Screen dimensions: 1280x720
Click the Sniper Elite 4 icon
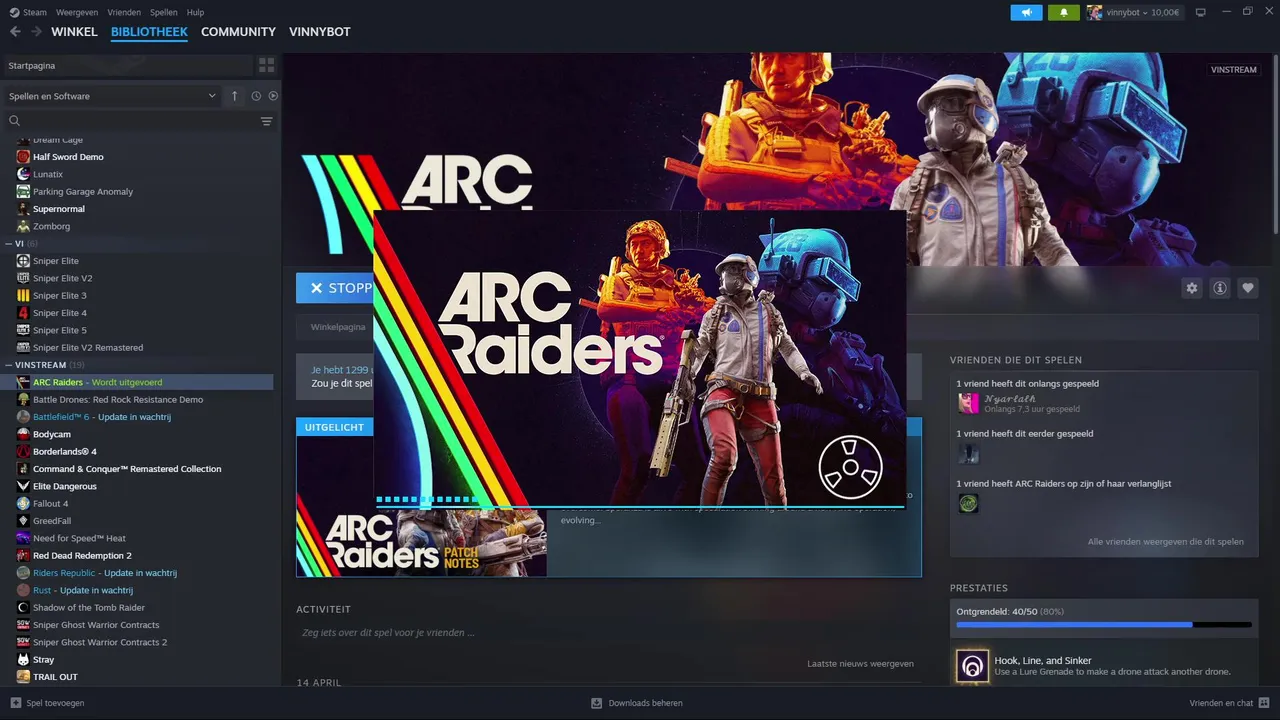coord(24,313)
